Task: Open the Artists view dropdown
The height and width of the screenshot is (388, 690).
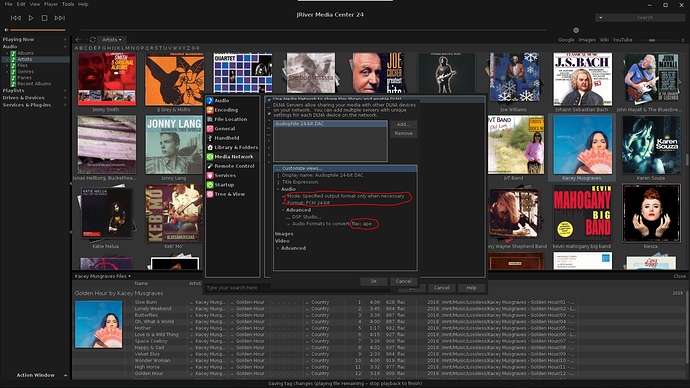Action: point(111,40)
